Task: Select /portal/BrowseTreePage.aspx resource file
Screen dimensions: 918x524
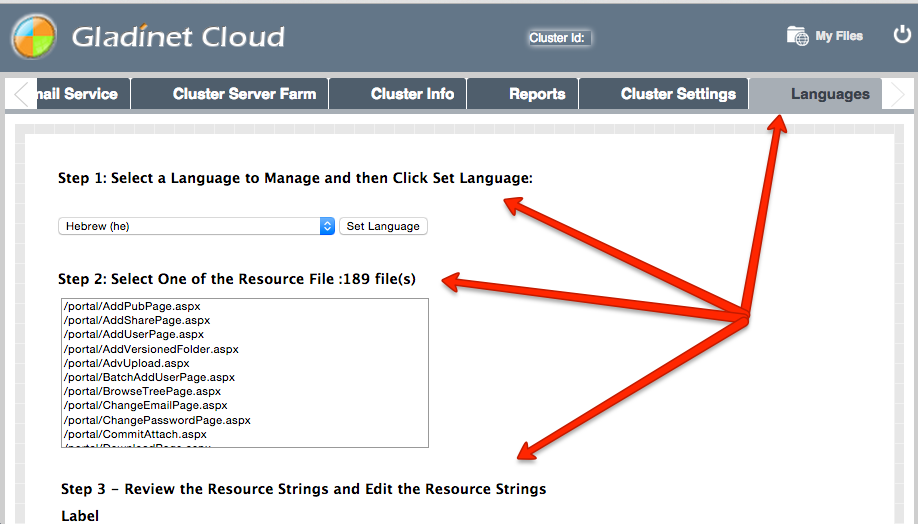Action: [x=245, y=391]
